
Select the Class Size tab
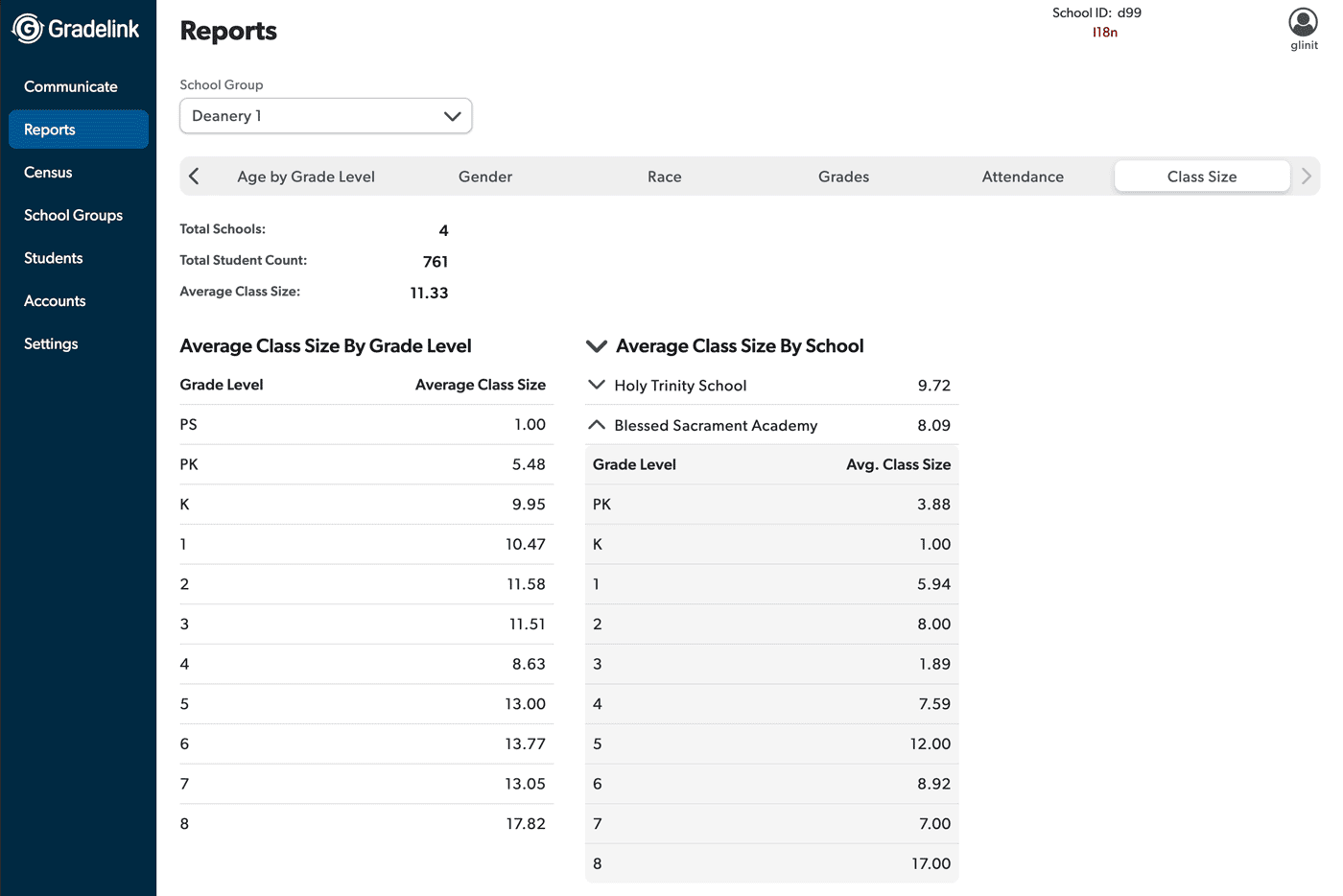point(1201,177)
